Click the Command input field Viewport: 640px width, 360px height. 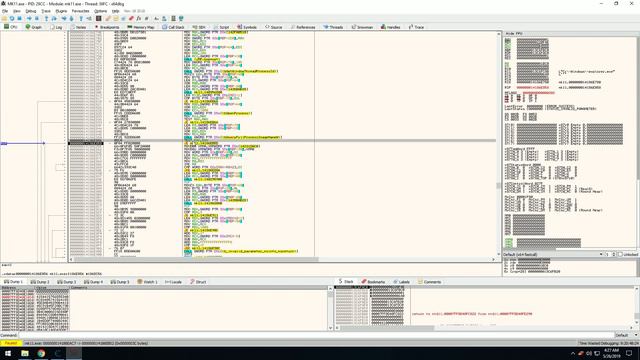tap(316, 335)
